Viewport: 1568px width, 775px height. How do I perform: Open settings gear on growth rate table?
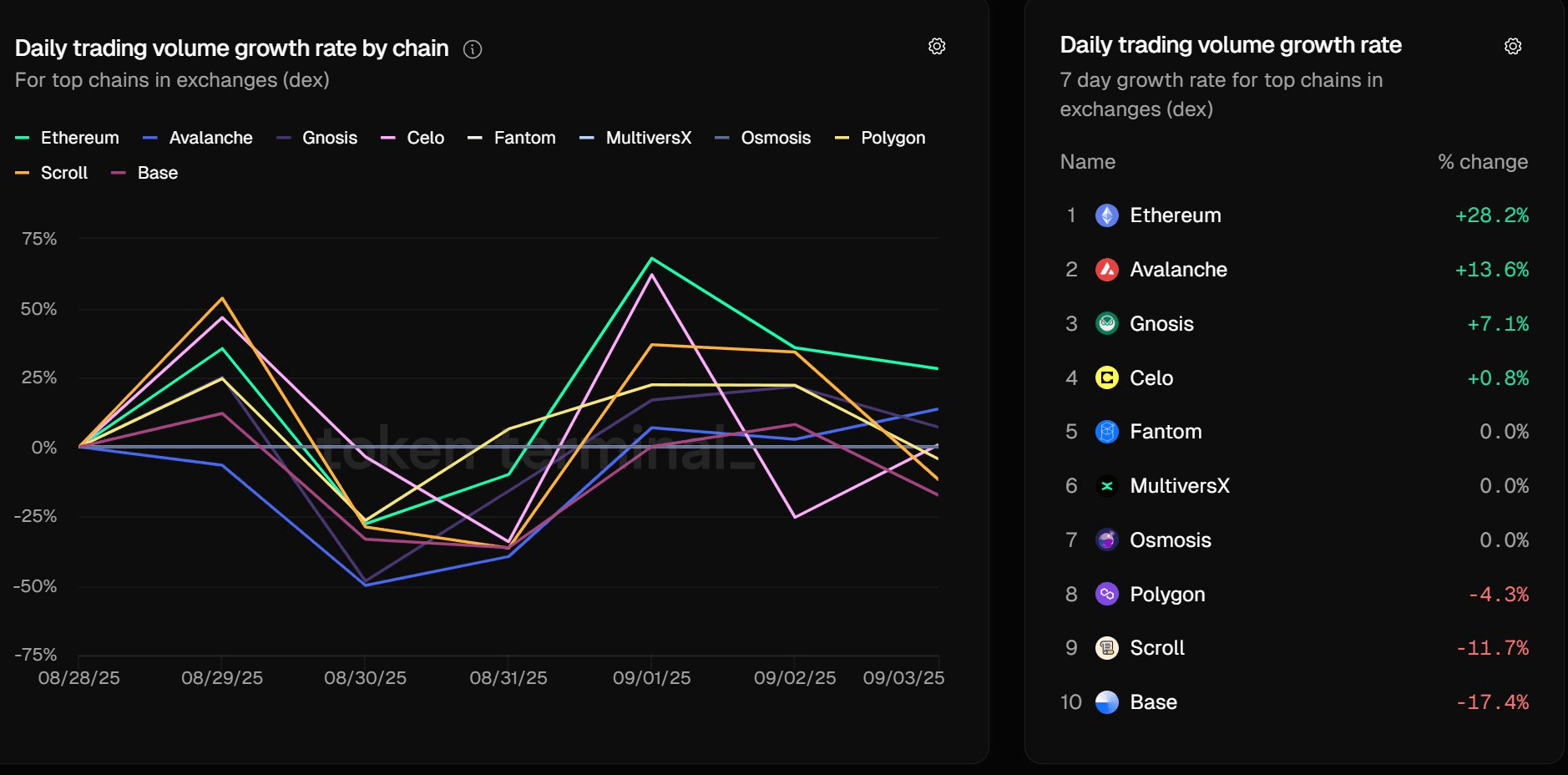pos(1513,46)
